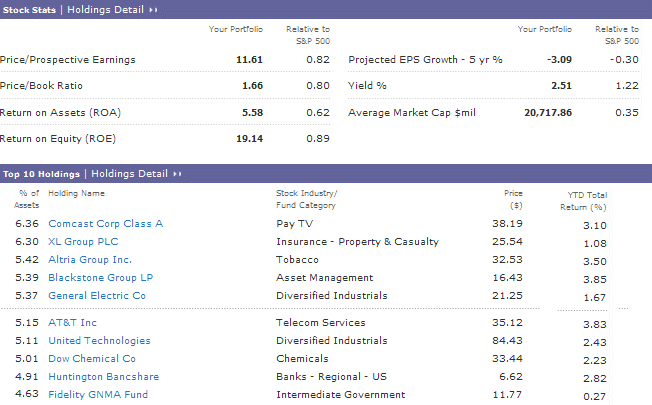Click EPS growth value -3.09

coord(559,60)
